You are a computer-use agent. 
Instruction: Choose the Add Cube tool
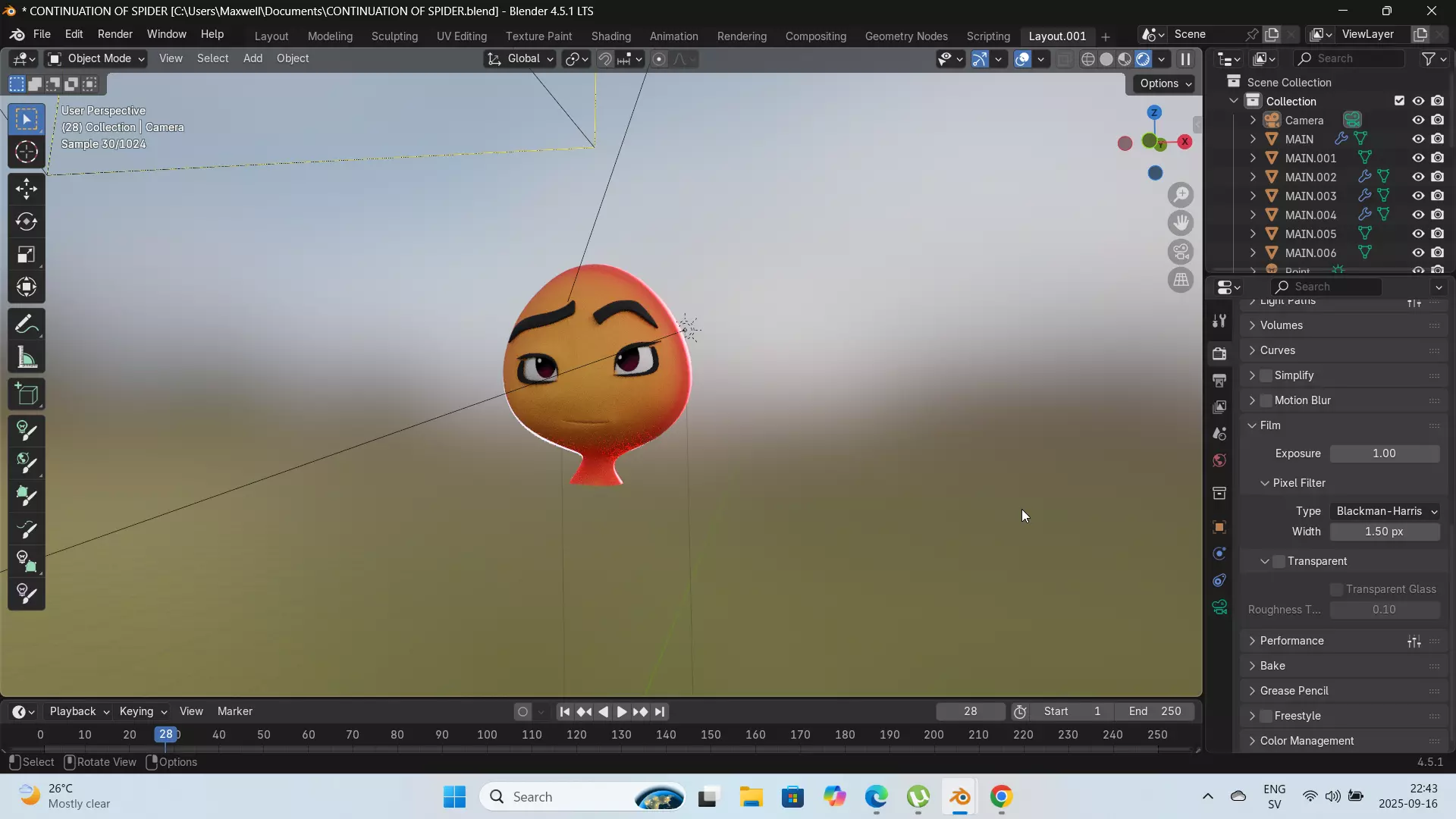pos(27,394)
